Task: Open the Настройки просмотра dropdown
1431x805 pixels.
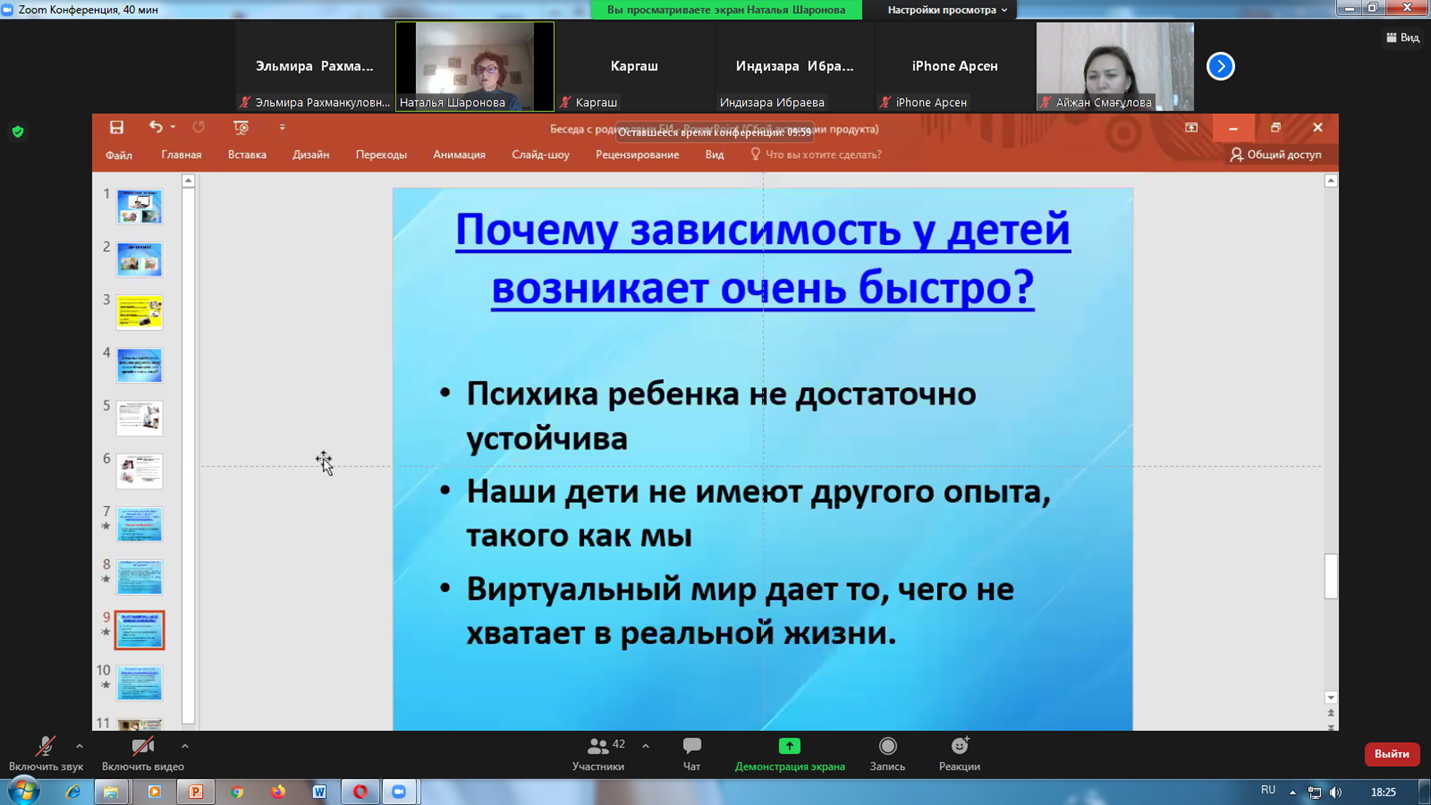Action: click(x=947, y=10)
